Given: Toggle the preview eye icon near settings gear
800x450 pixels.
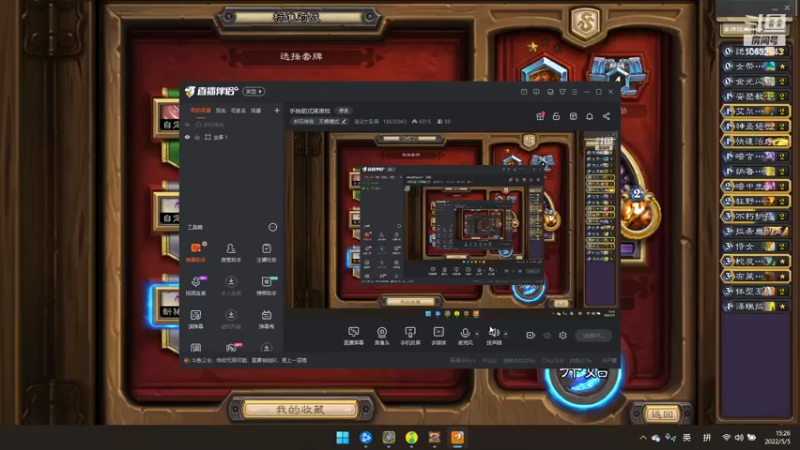Looking at the screenshot, I should click(x=547, y=335).
